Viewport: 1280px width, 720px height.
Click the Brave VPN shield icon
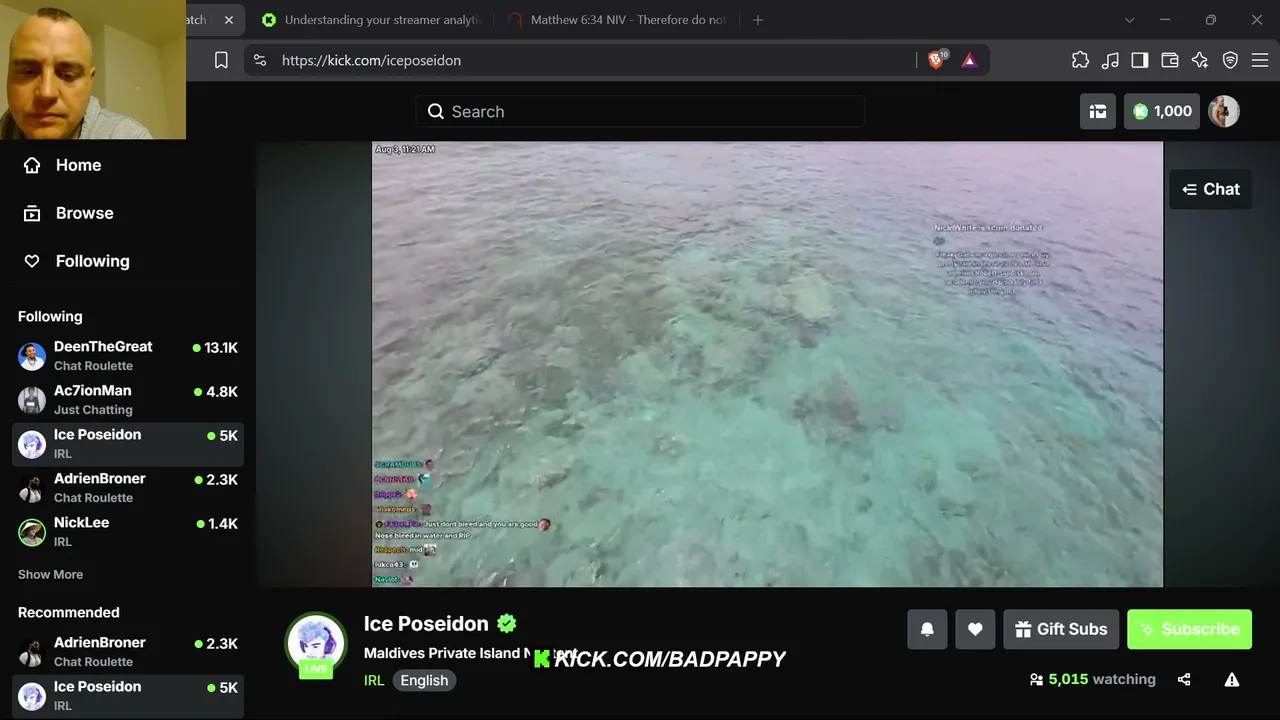[x=1230, y=60]
